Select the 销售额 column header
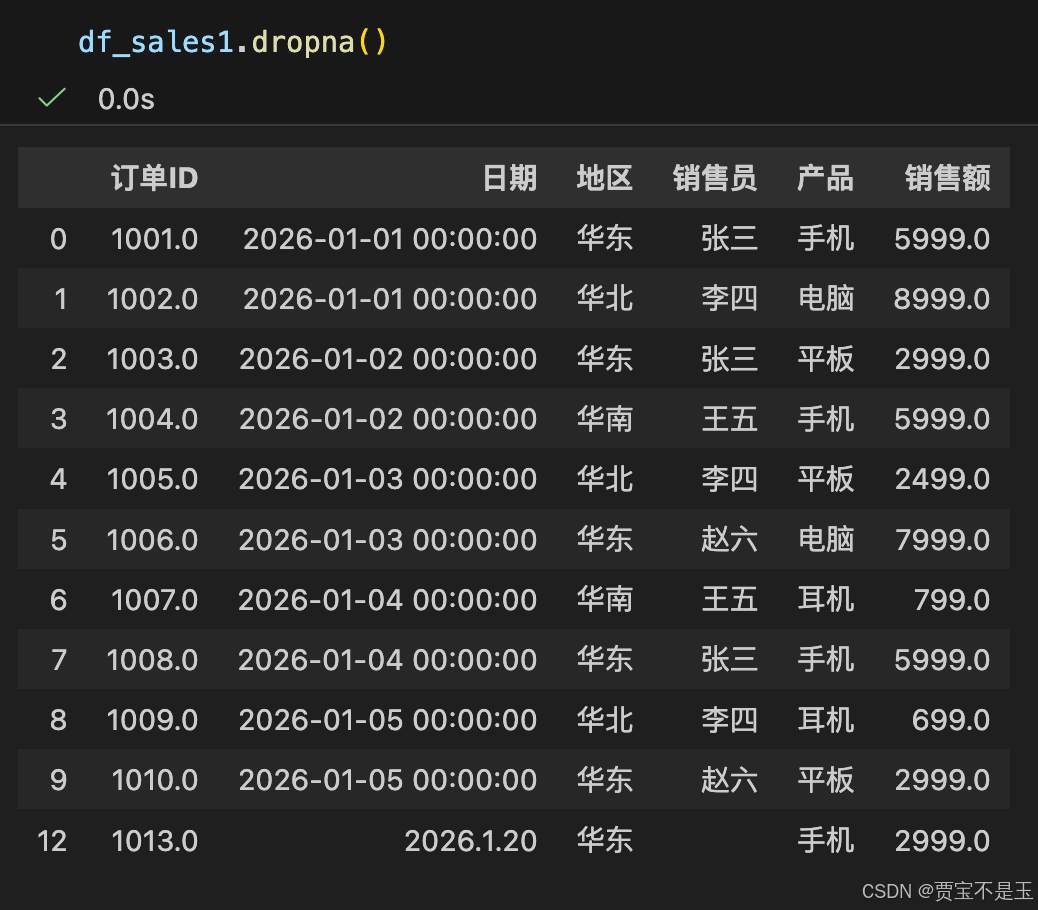1038x910 pixels. (947, 178)
